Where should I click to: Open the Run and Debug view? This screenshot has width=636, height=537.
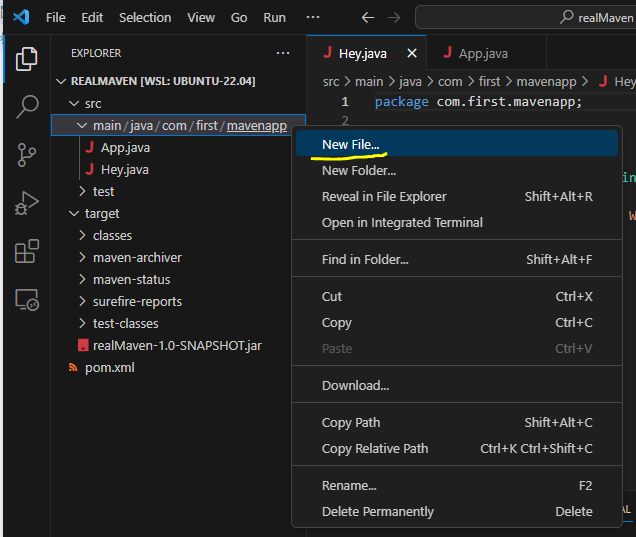coord(27,203)
